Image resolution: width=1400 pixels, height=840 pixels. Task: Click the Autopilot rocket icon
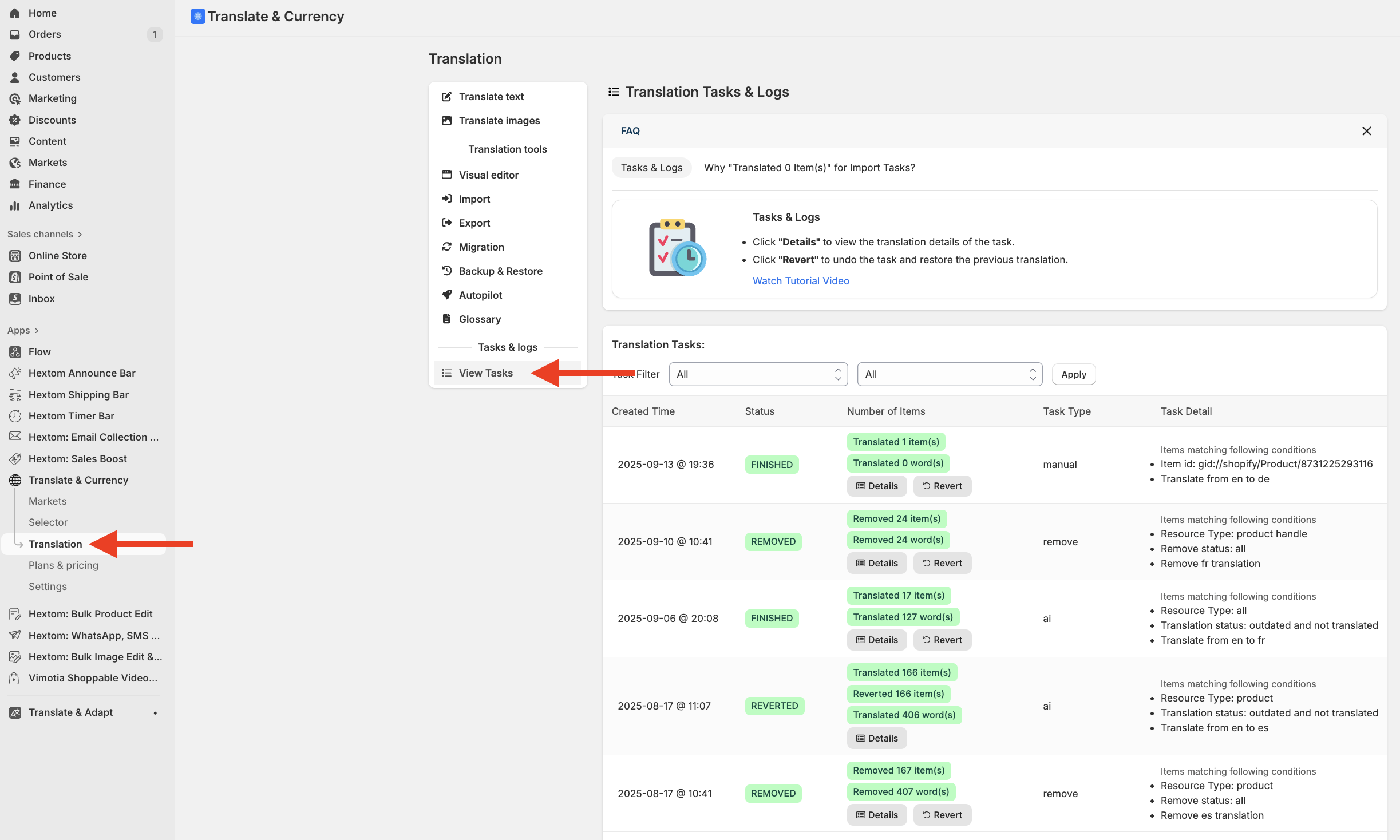(447, 295)
